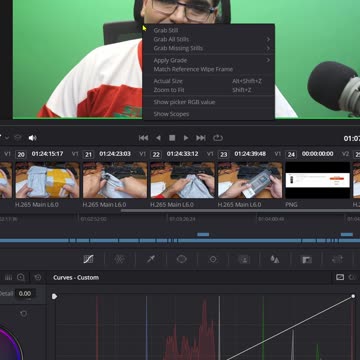Mute audio with the speaker icon
Image resolution: width=360 pixels, height=360 pixels.
point(32,138)
